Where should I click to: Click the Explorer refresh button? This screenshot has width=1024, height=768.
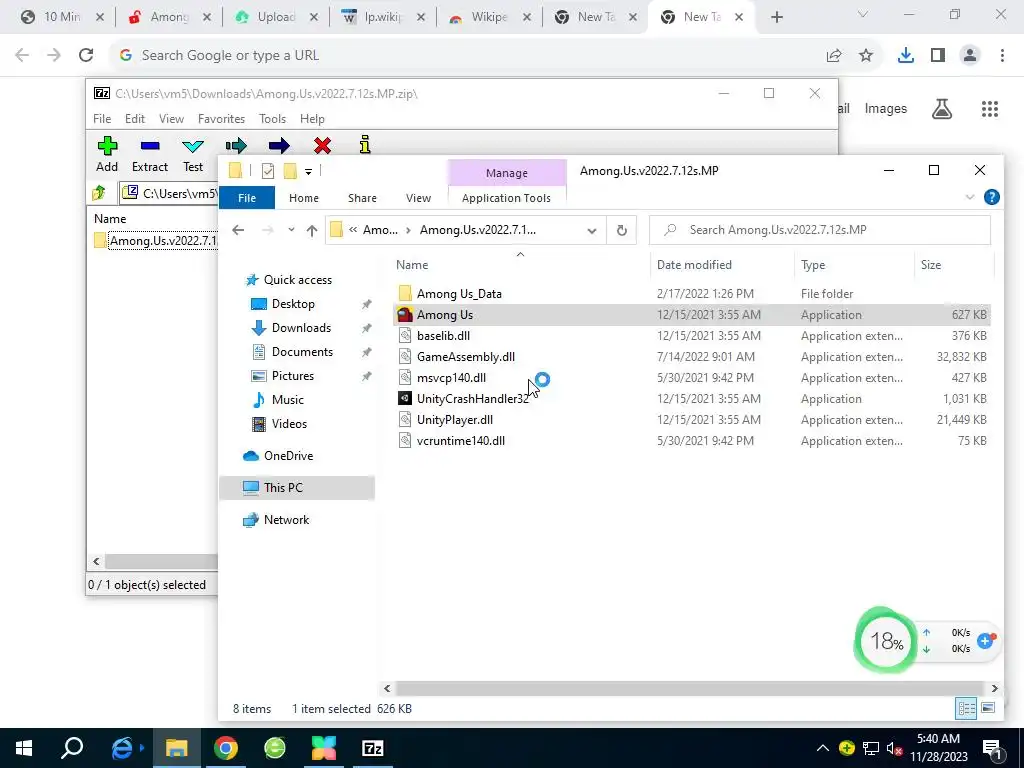(x=622, y=230)
